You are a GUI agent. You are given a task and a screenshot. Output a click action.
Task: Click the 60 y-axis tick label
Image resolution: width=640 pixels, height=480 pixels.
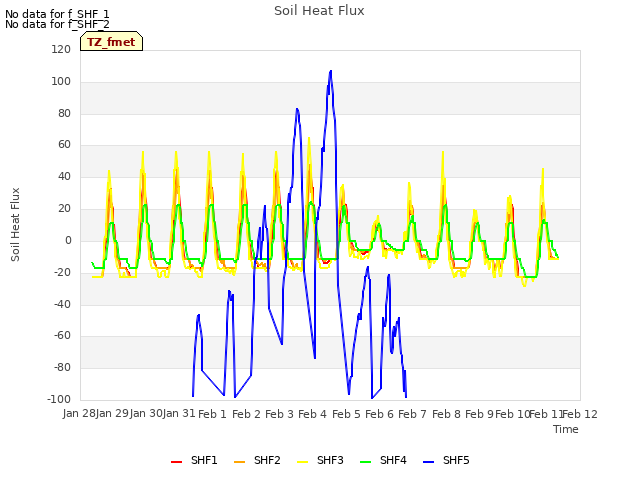point(64,144)
